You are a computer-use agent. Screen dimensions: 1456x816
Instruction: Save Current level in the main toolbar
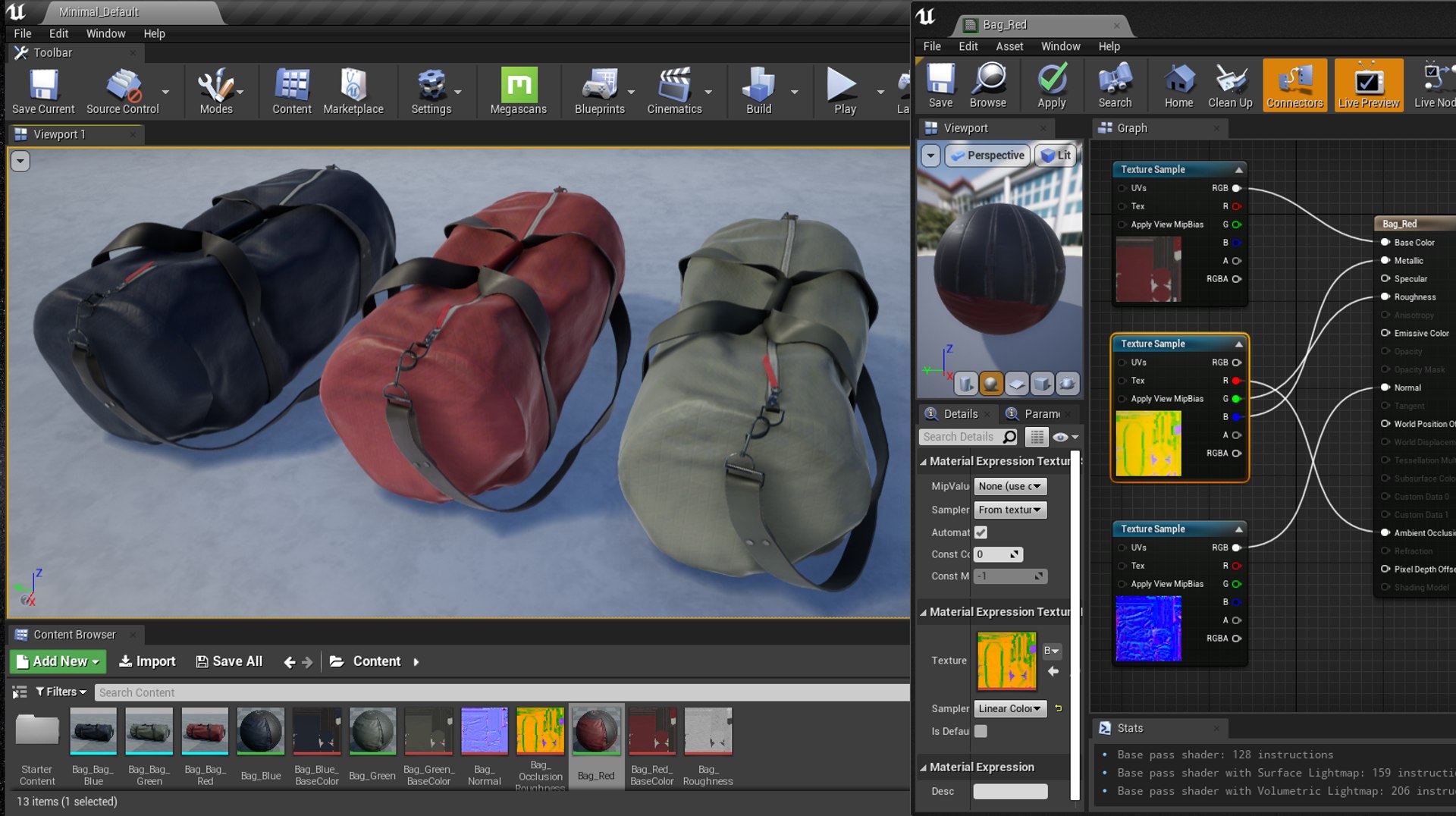(x=43, y=91)
